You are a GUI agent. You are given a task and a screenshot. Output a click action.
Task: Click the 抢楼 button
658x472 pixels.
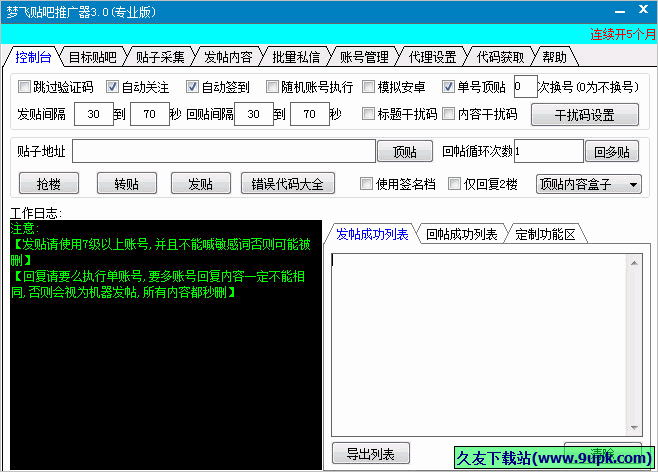tap(49, 183)
